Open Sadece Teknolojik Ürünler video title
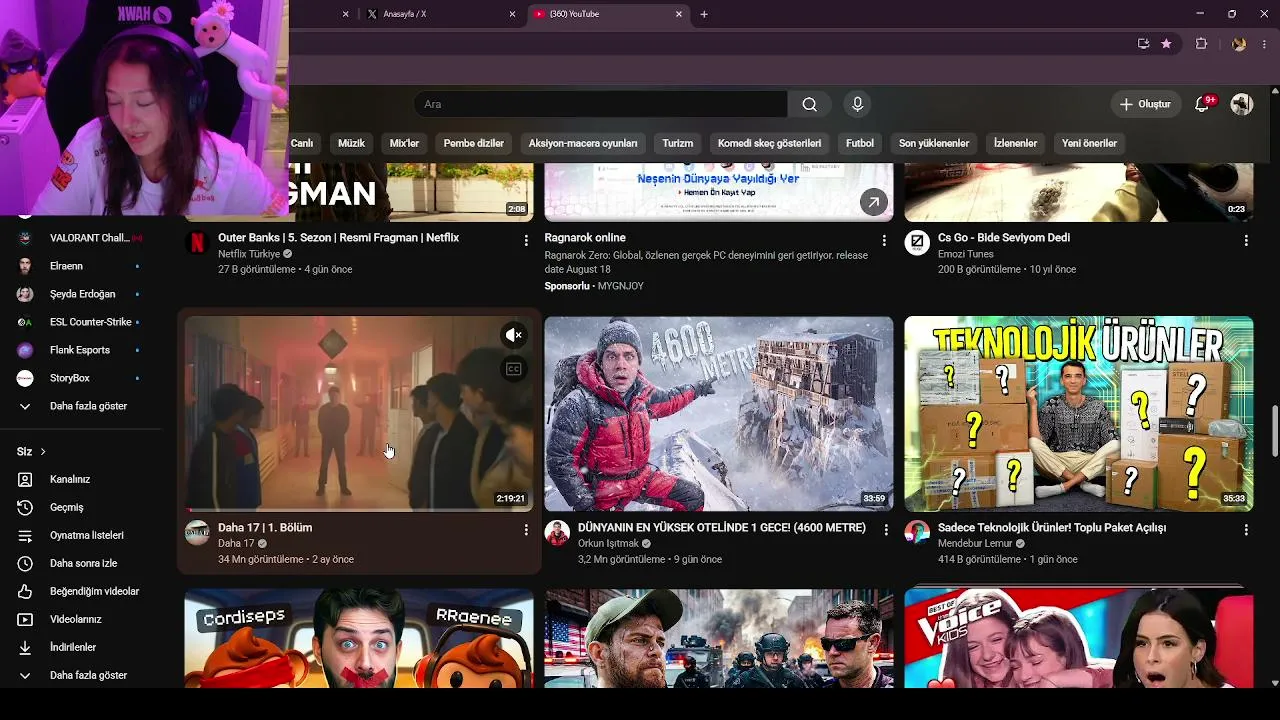This screenshot has width=1280, height=720. click(x=1052, y=527)
